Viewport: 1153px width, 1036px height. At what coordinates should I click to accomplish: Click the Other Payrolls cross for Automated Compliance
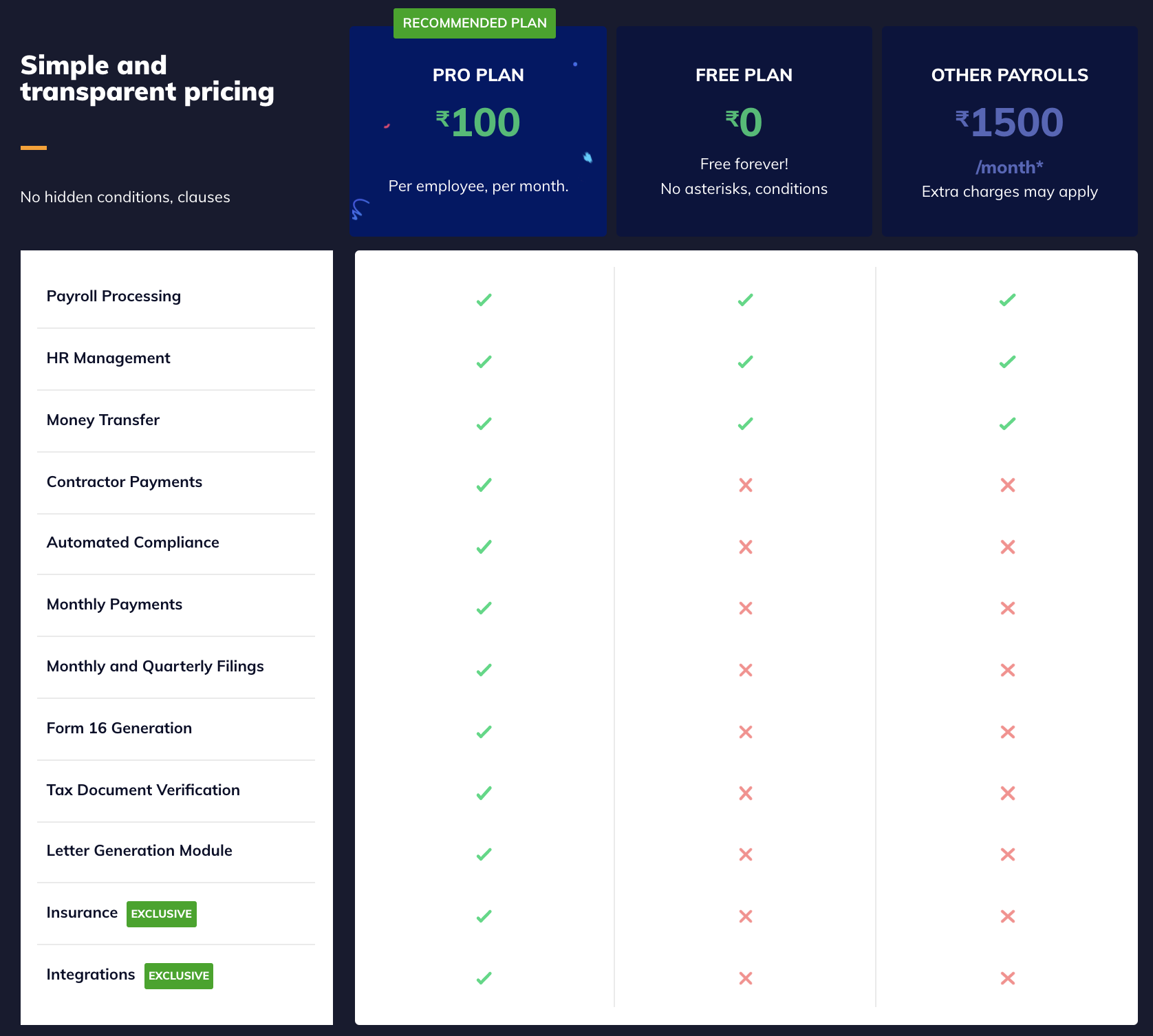coord(1008,546)
